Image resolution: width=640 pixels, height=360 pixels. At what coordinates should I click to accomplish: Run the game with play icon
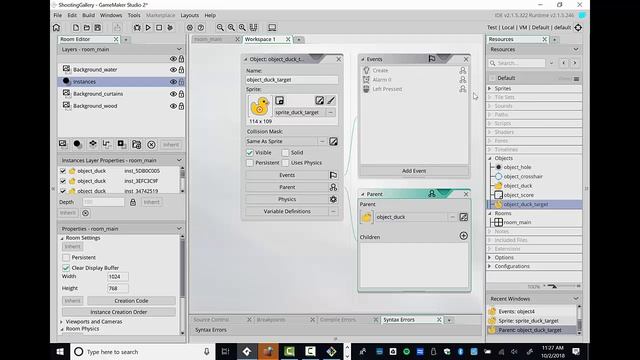pyautogui.click(x=148, y=28)
